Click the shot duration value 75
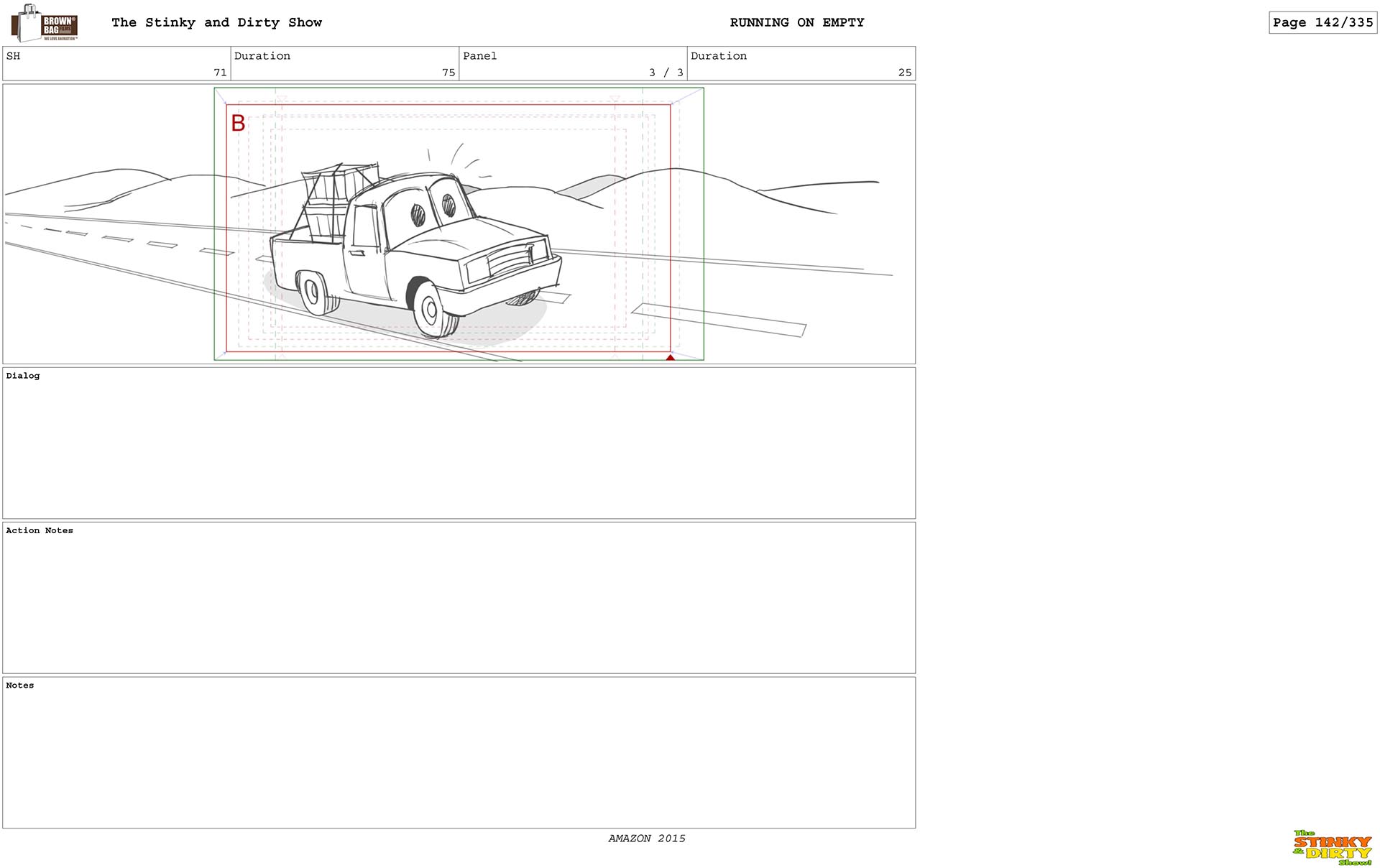Screen dimensions: 1380x868 click(x=448, y=73)
